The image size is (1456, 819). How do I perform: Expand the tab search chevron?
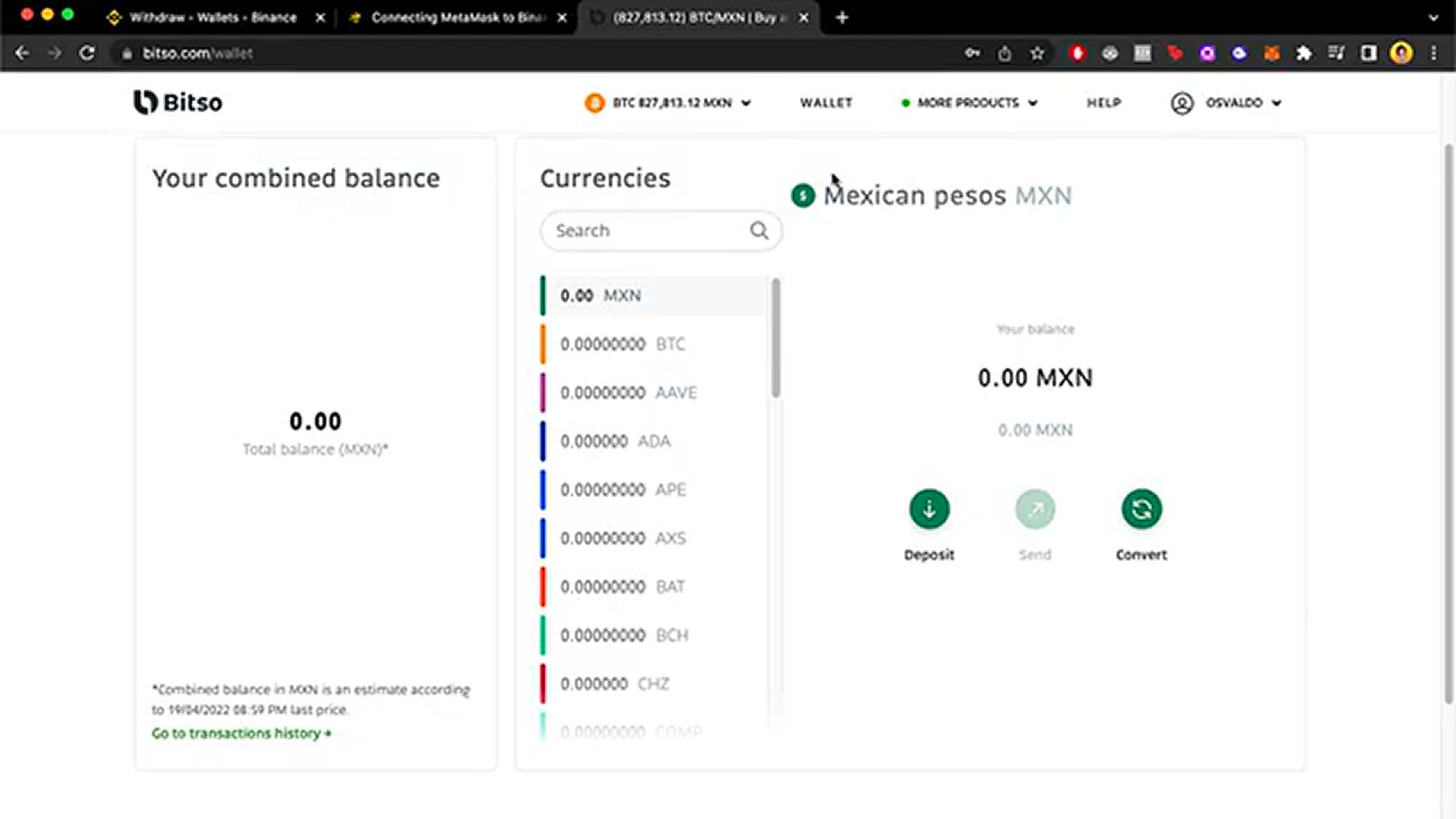pyautogui.click(x=1433, y=17)
